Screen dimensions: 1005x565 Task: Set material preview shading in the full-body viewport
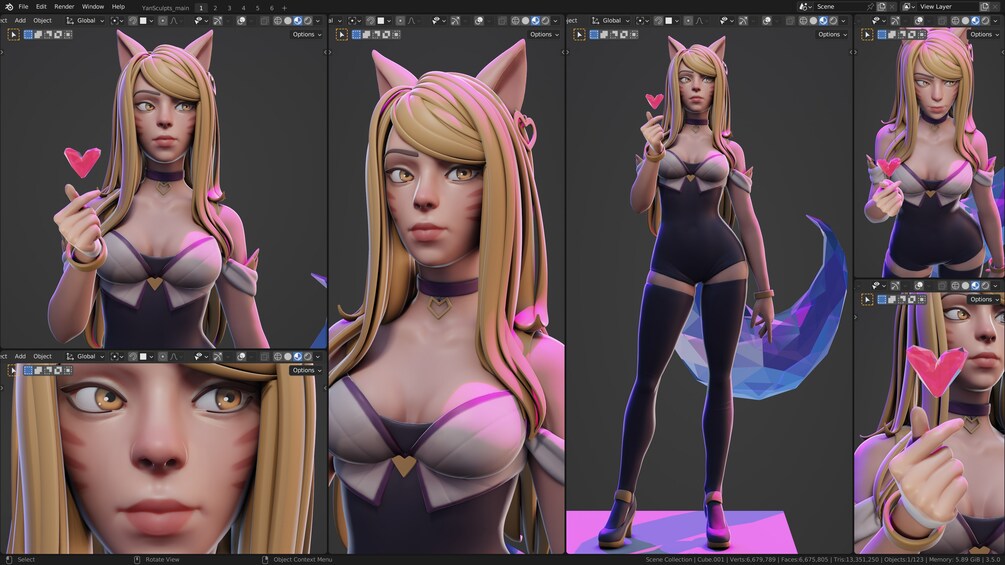823,20
